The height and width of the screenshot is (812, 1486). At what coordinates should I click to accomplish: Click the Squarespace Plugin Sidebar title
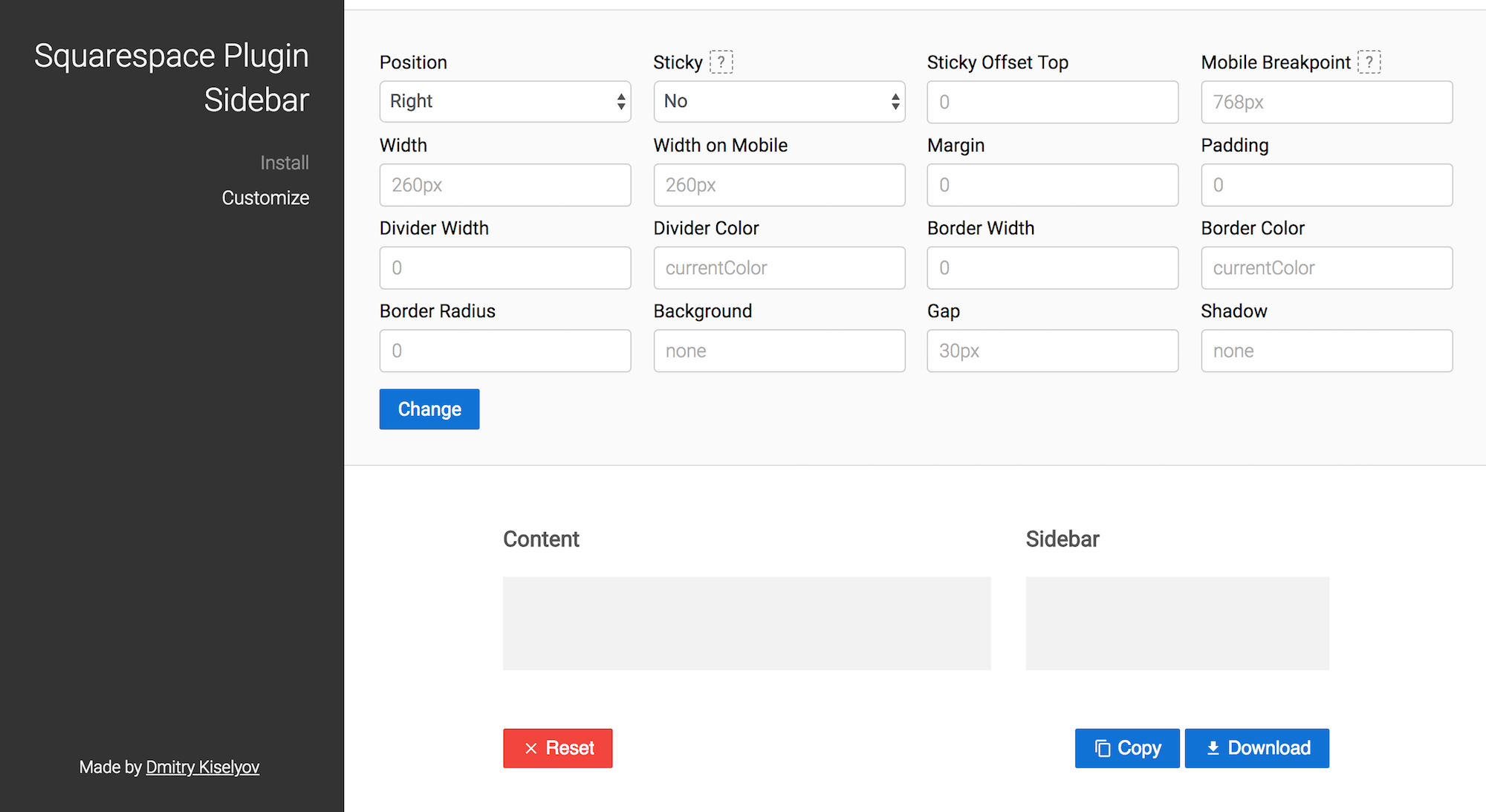(172, 78)
